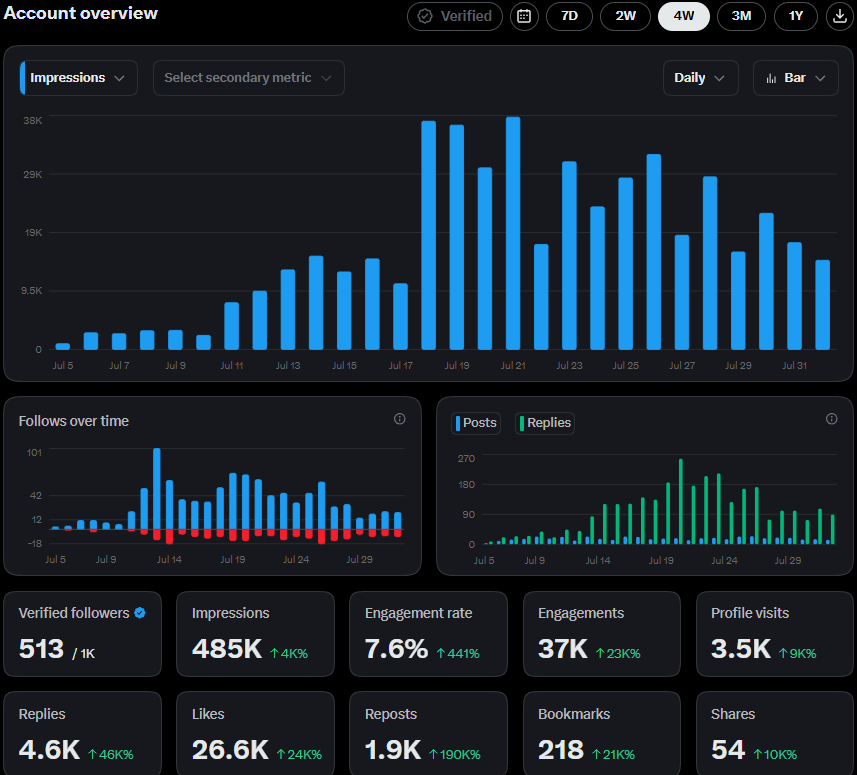Viewport: 857px width, 775px height.
Task: Open the Verified followers 513 card
Action: point(83,634)
